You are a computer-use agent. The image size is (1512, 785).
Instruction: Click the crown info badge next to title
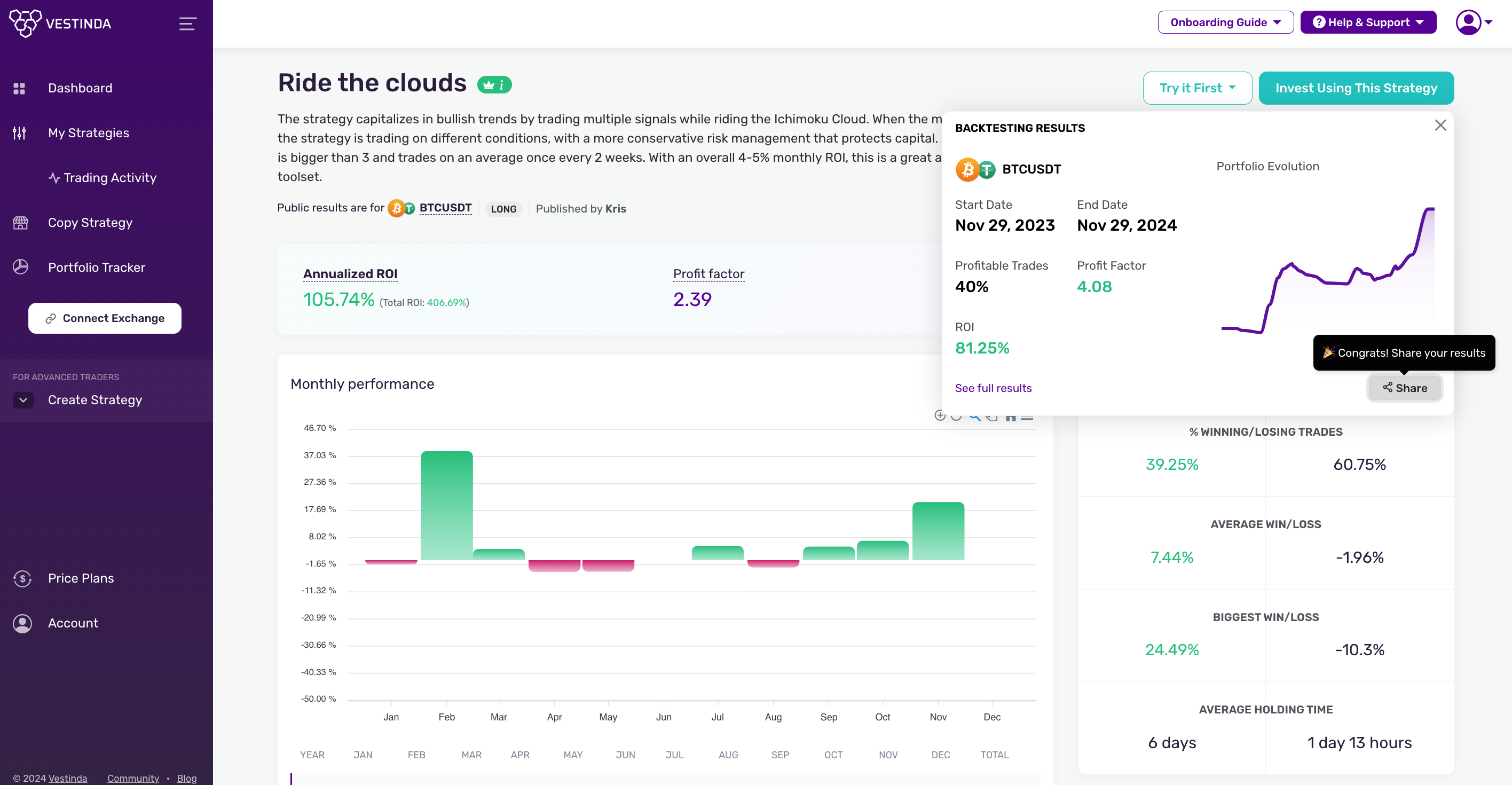pos(494,84)
